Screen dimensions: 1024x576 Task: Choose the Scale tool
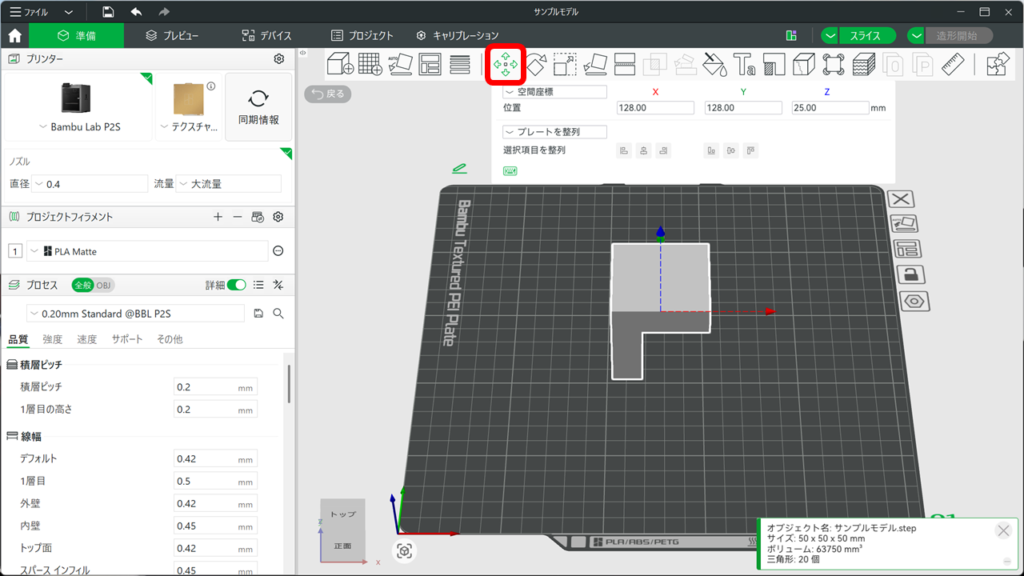(565, 65)
